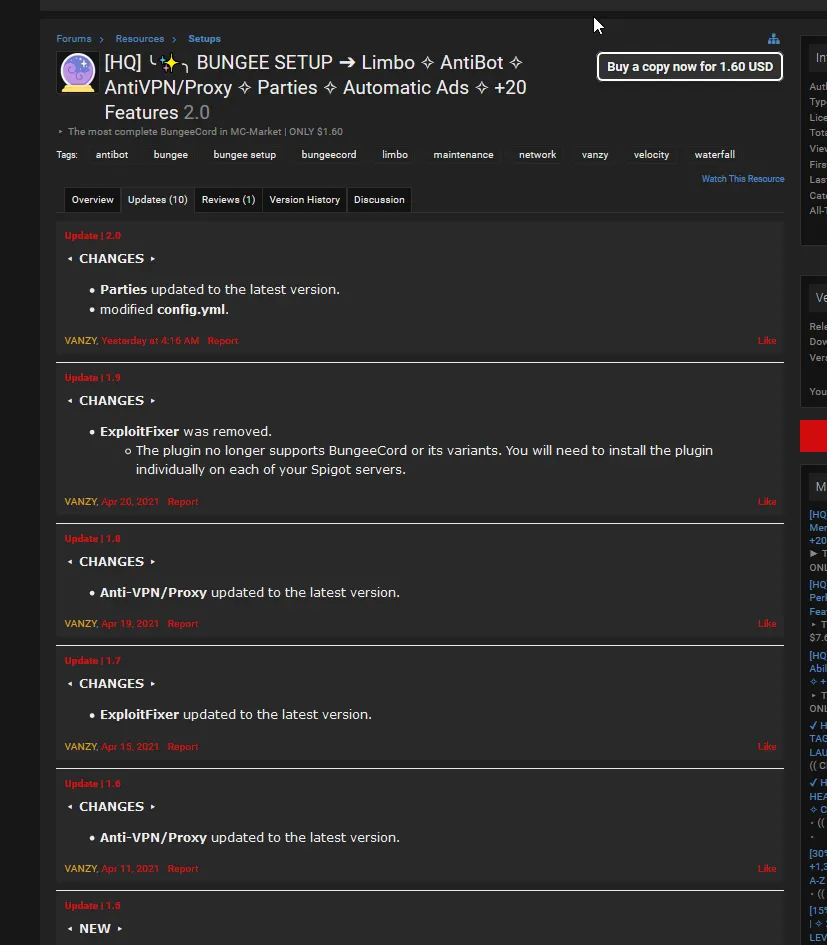
Task: Report the Update 2.0 post
Action: click(222, 341)
